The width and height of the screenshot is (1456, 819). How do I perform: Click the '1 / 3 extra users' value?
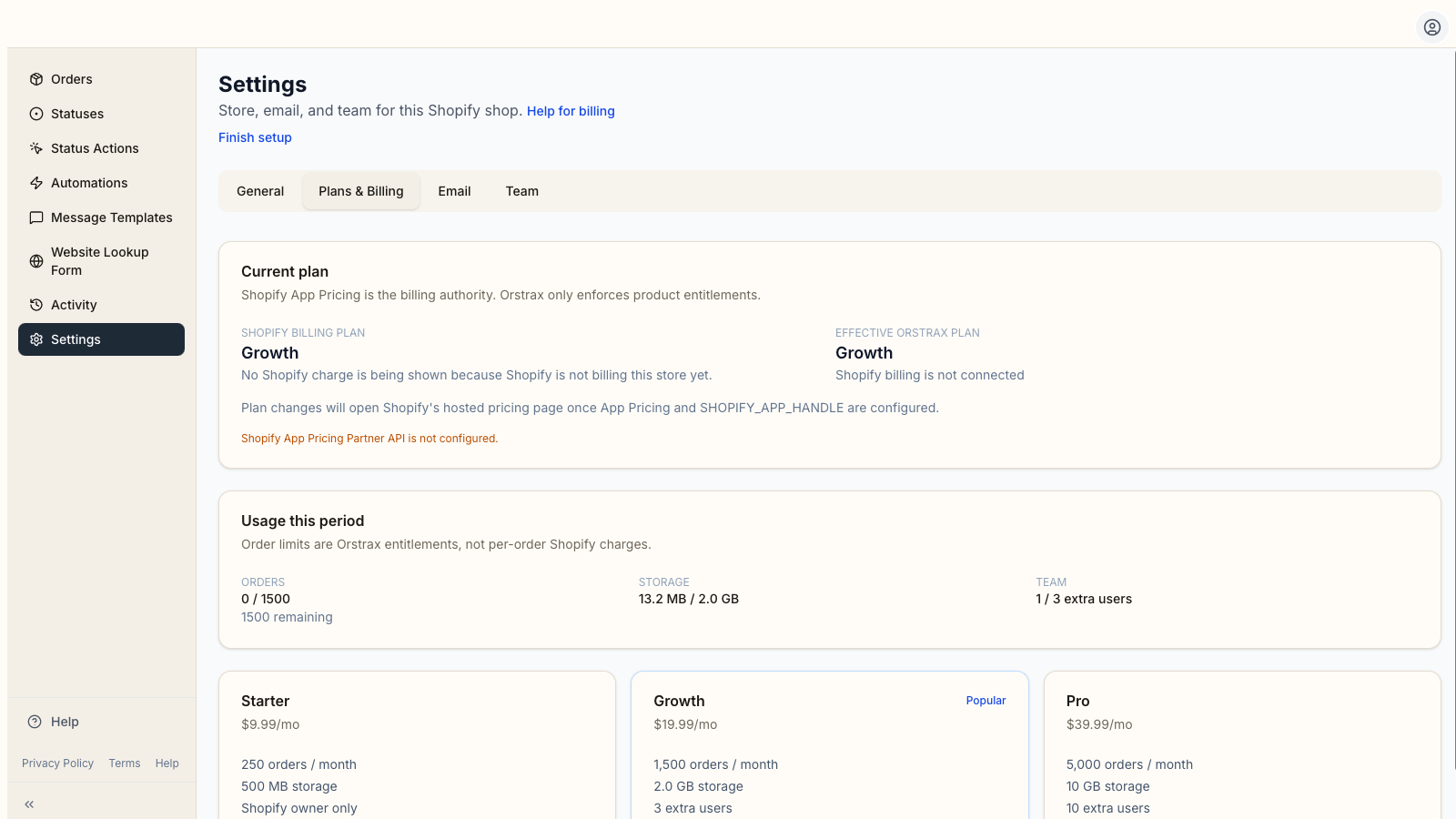pos(1084,599)
